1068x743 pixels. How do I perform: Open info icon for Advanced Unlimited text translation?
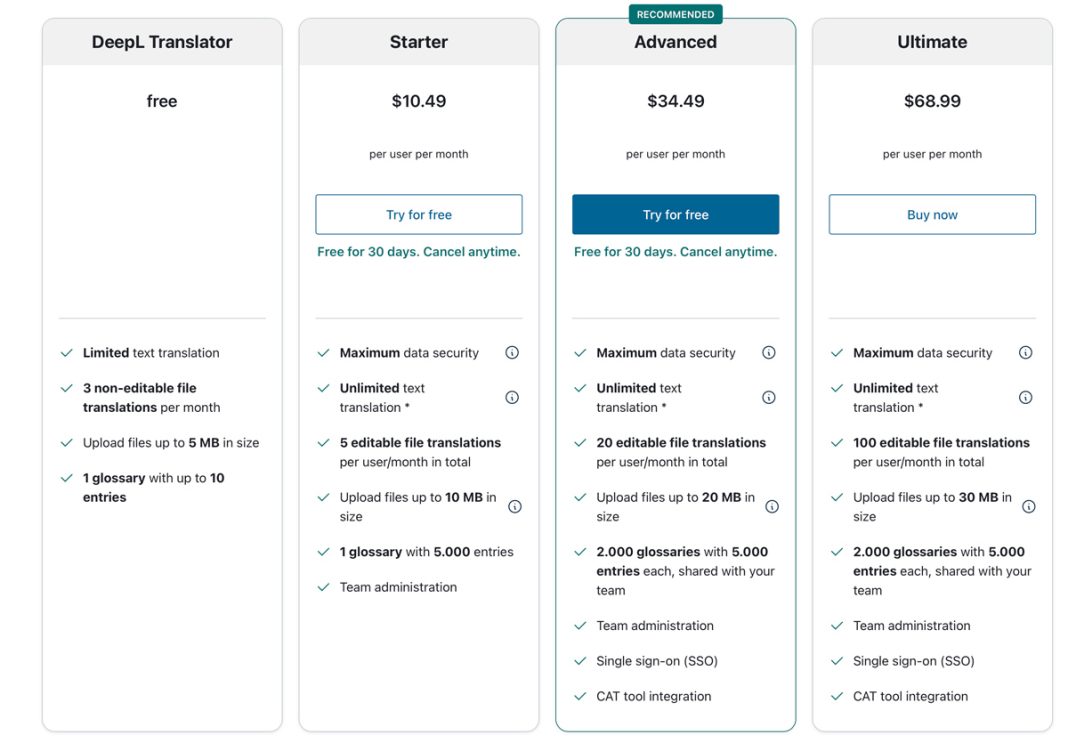(x=768, y=397)
